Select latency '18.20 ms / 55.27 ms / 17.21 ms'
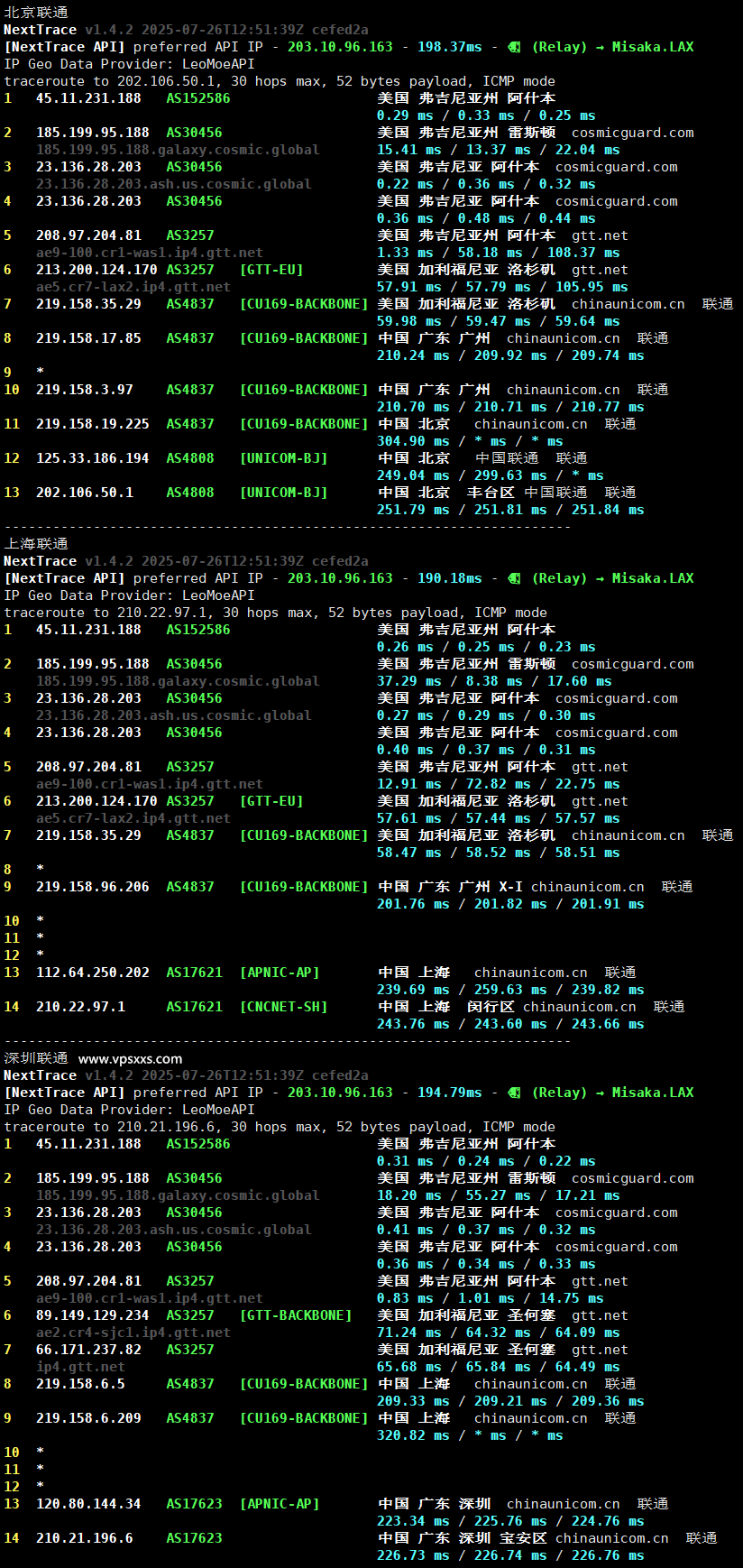The height and width of the screenshot is (1568, 743). coord(499,1195)
